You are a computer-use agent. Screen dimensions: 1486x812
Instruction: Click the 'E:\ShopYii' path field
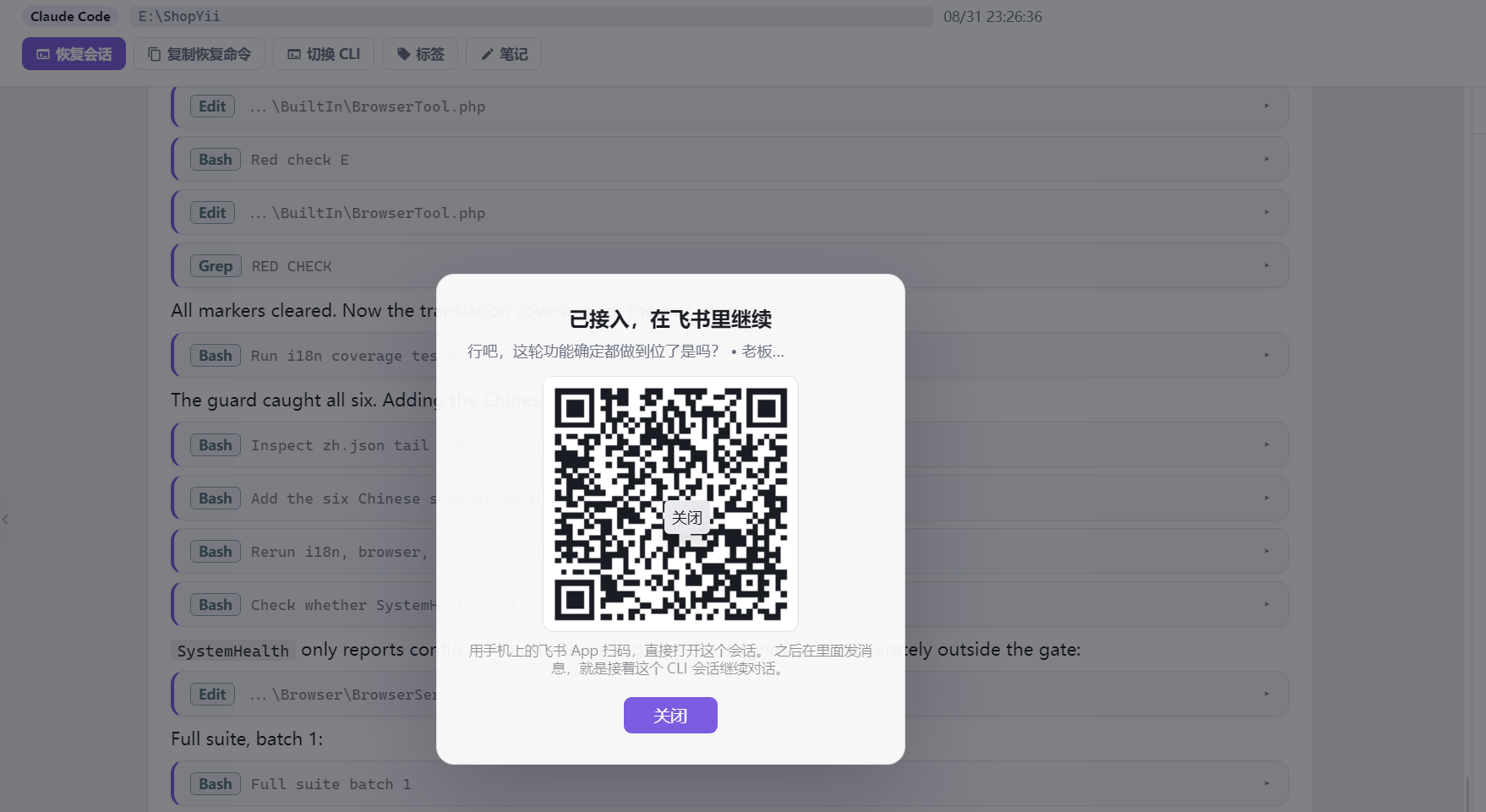(531, 16)
